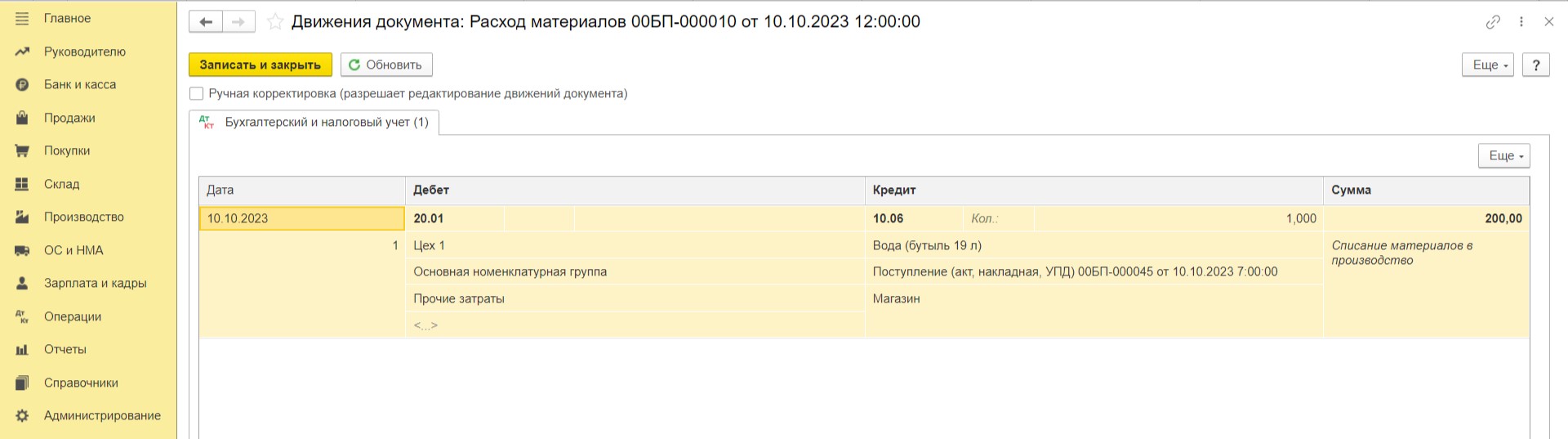Screen dimensions: 1568x439
Task: Click the back navigation arrow
Action: (206, 22)
